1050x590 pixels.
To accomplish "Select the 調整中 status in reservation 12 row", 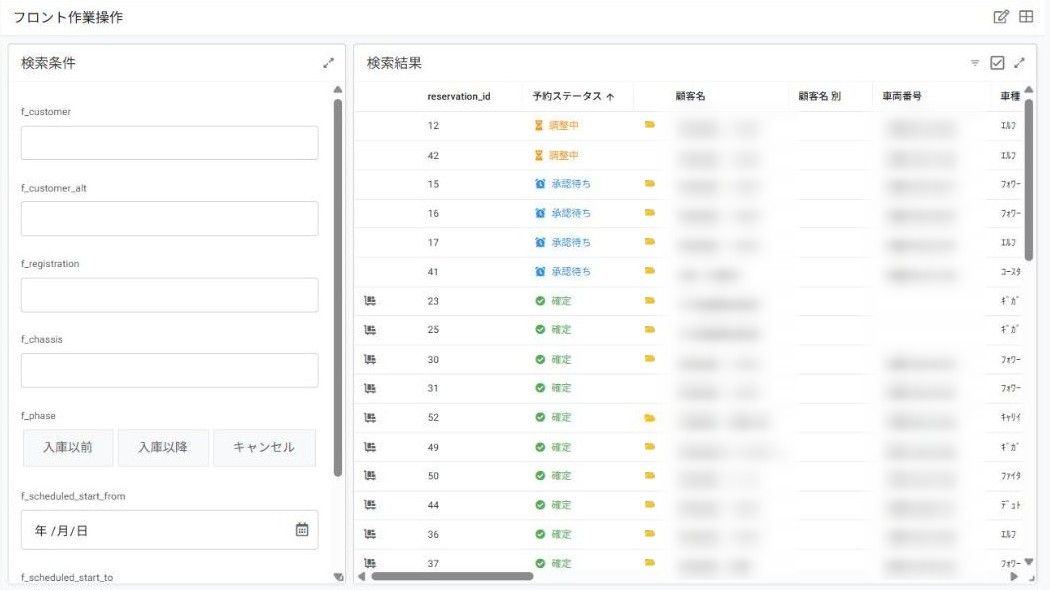I will coord(564,125).
